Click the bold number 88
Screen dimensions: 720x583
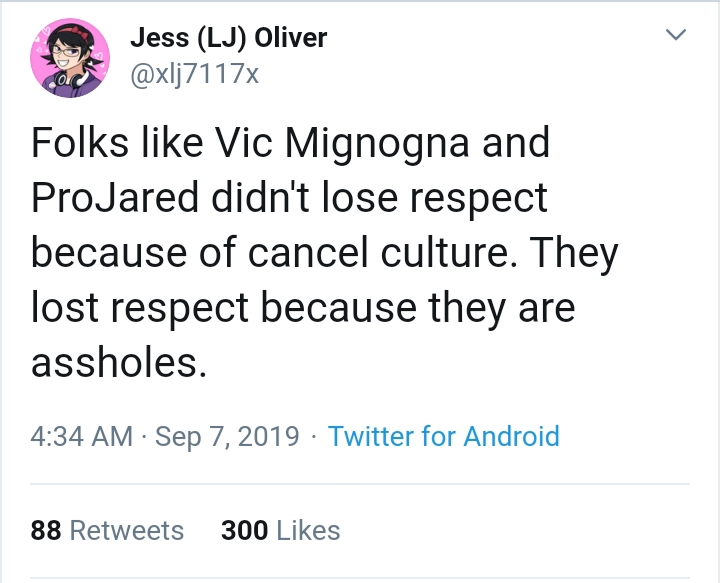click(46, 530)
